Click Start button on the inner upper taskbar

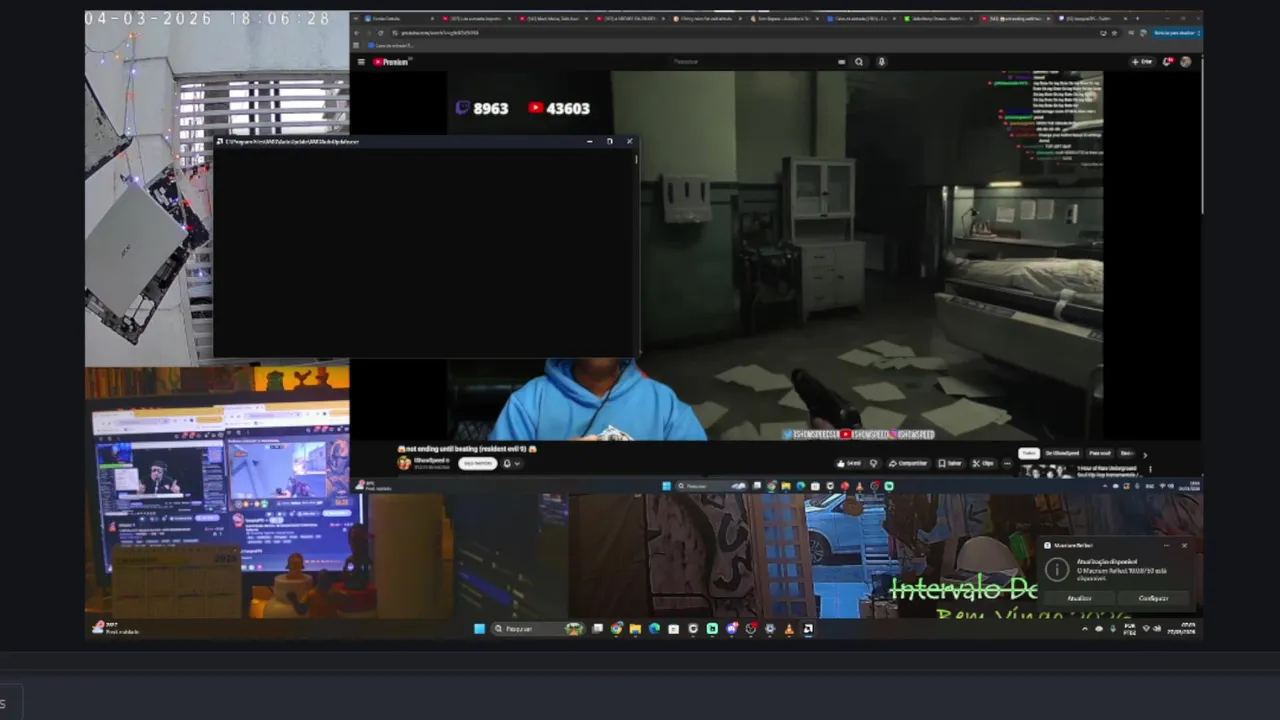click(667, 487)
